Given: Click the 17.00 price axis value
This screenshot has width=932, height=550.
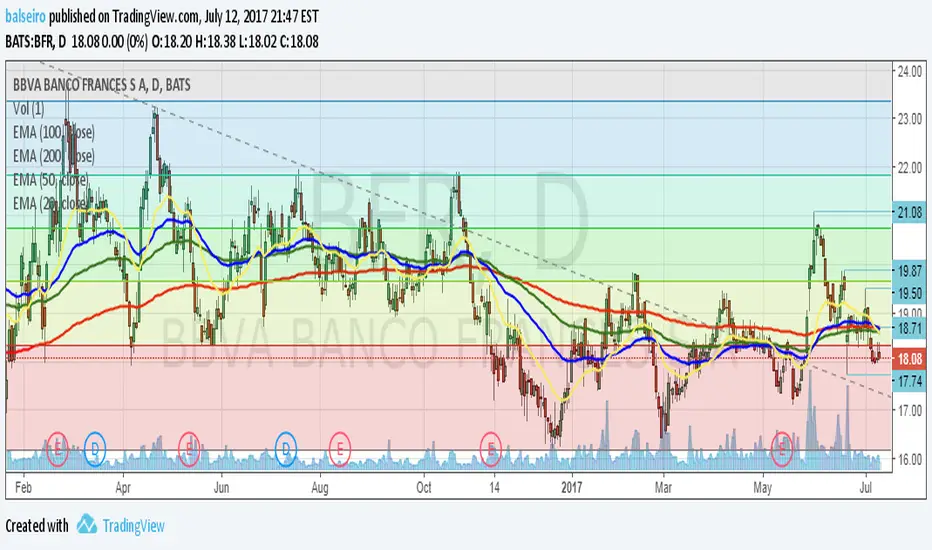Looking at the screenshot, I should point(909,410).
